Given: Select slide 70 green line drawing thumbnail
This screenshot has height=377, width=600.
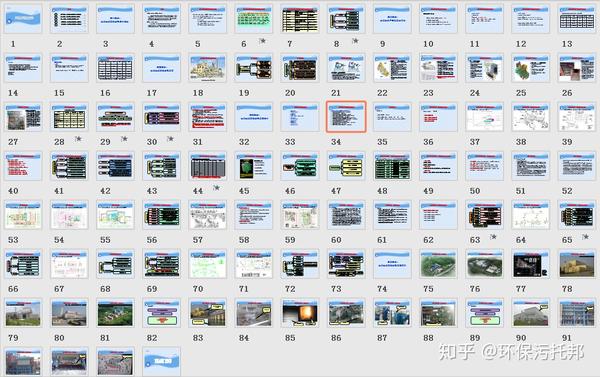Looking at the screenshot, I should [x=208, y=264].
